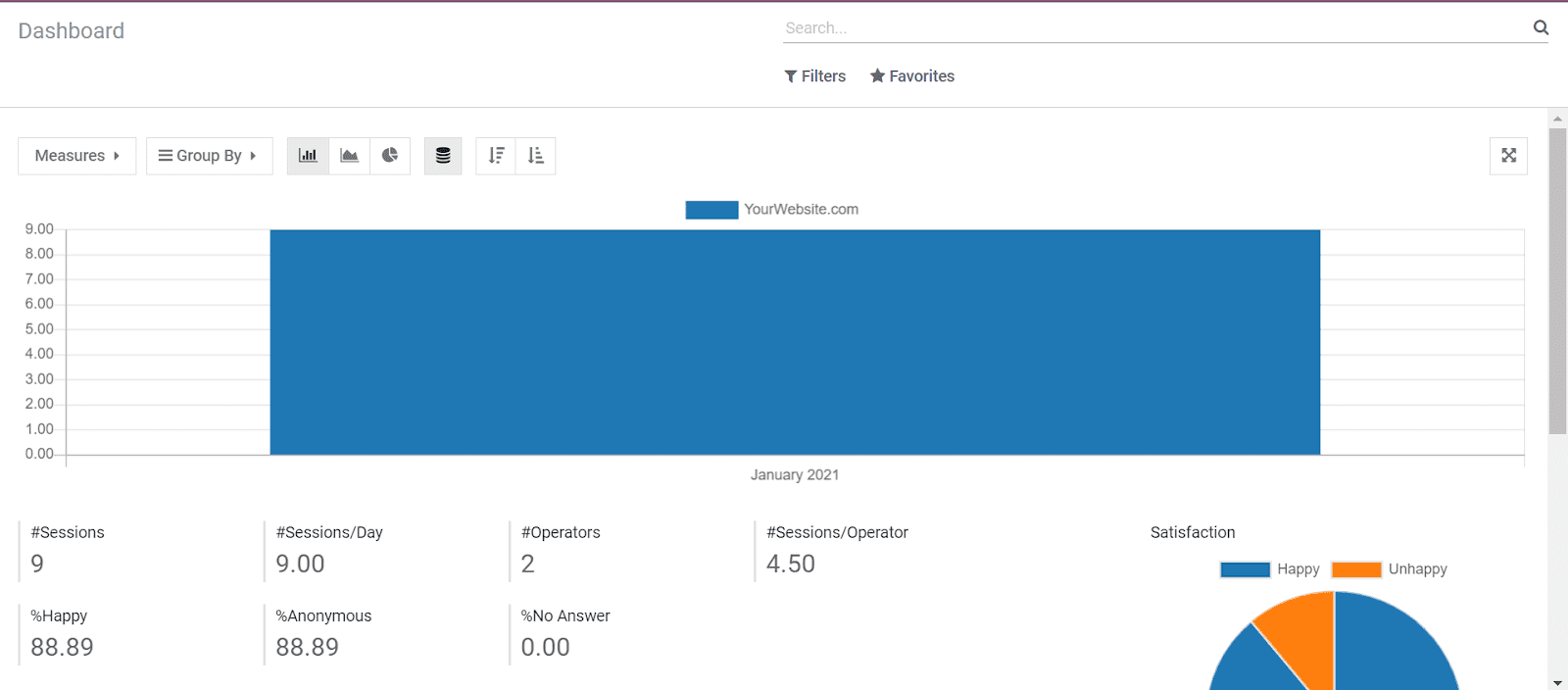This screenshot has width=1568, height=690.
Task: Open the Group By dropdown
Action: (x=209, y=156)
